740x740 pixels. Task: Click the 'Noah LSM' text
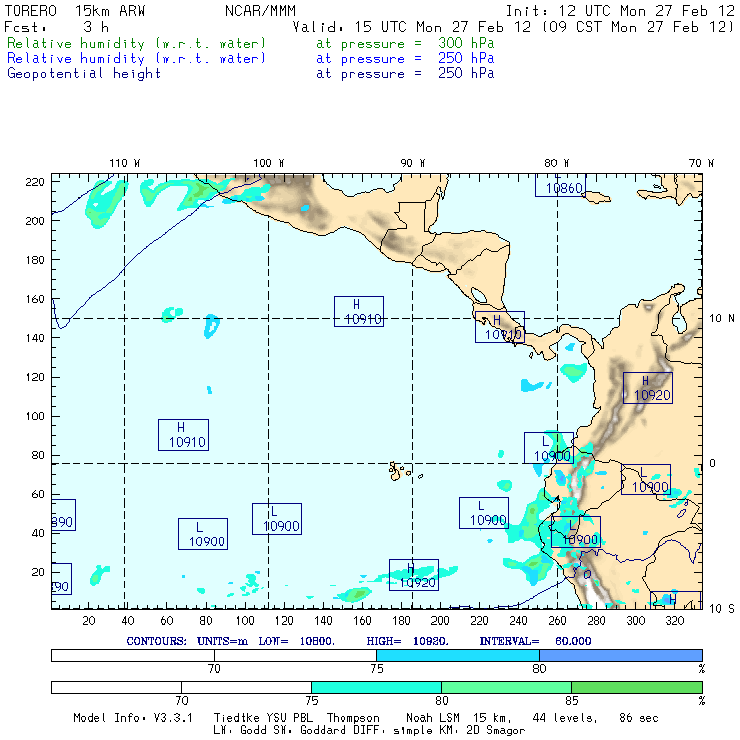(x=433, y=718)
